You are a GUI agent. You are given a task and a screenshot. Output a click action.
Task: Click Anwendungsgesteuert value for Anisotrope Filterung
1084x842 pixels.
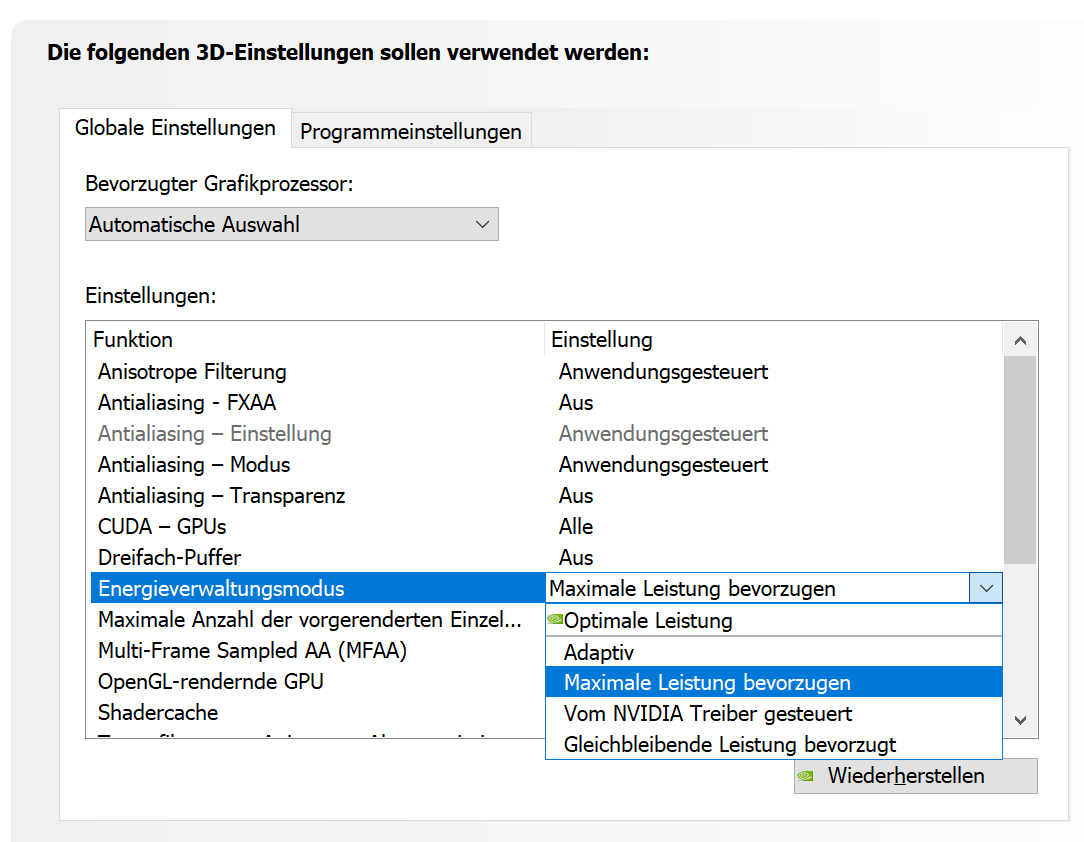[x=663, y=372]
